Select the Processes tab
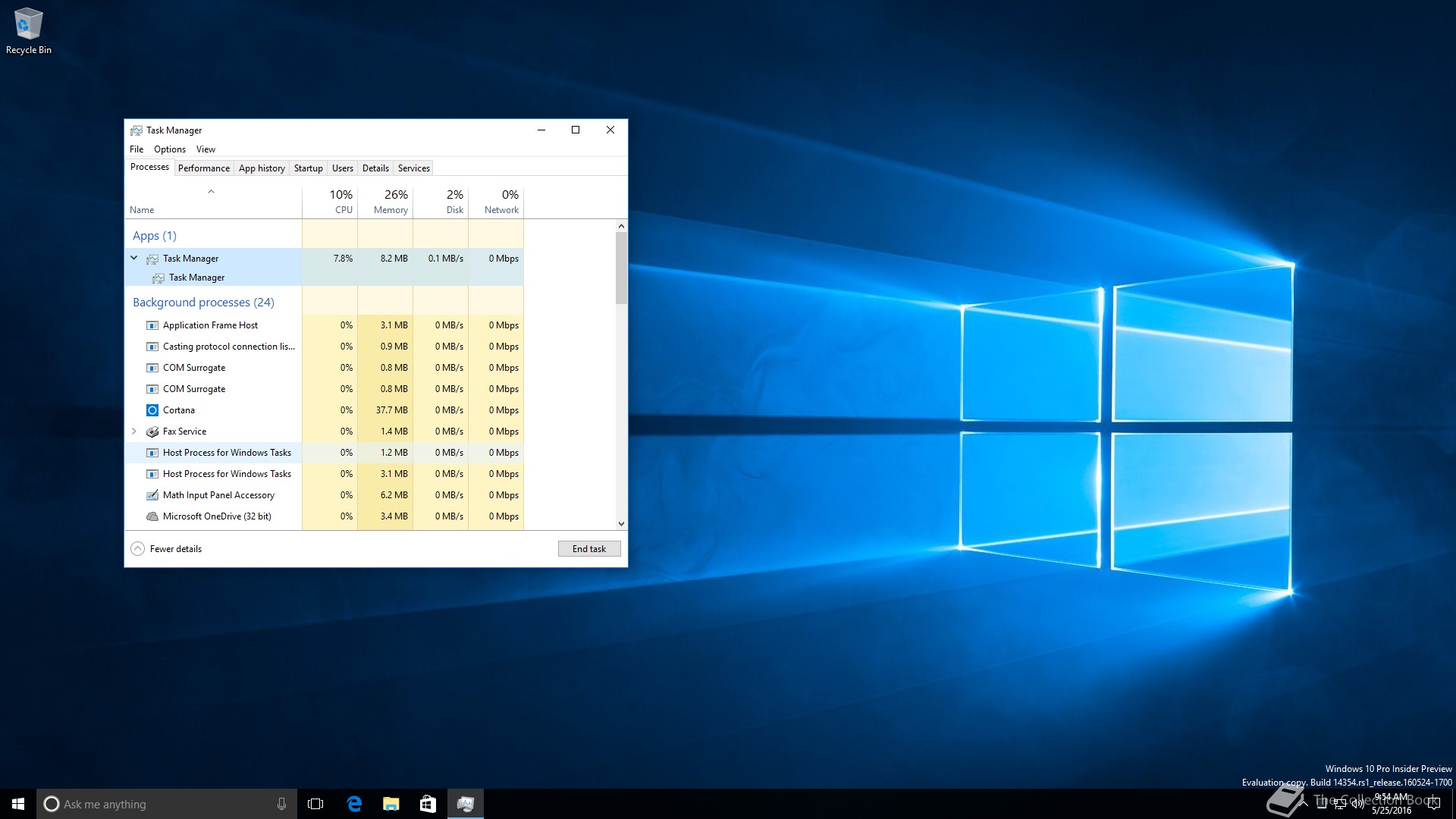This screenshot has width=1456, height=819. click(x=149, y=167)
